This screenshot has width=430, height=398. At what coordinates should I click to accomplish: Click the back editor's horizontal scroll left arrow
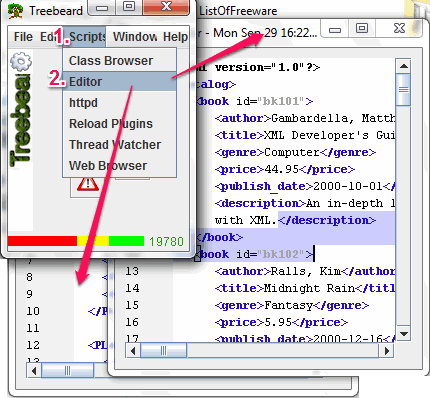coord(34,370)
